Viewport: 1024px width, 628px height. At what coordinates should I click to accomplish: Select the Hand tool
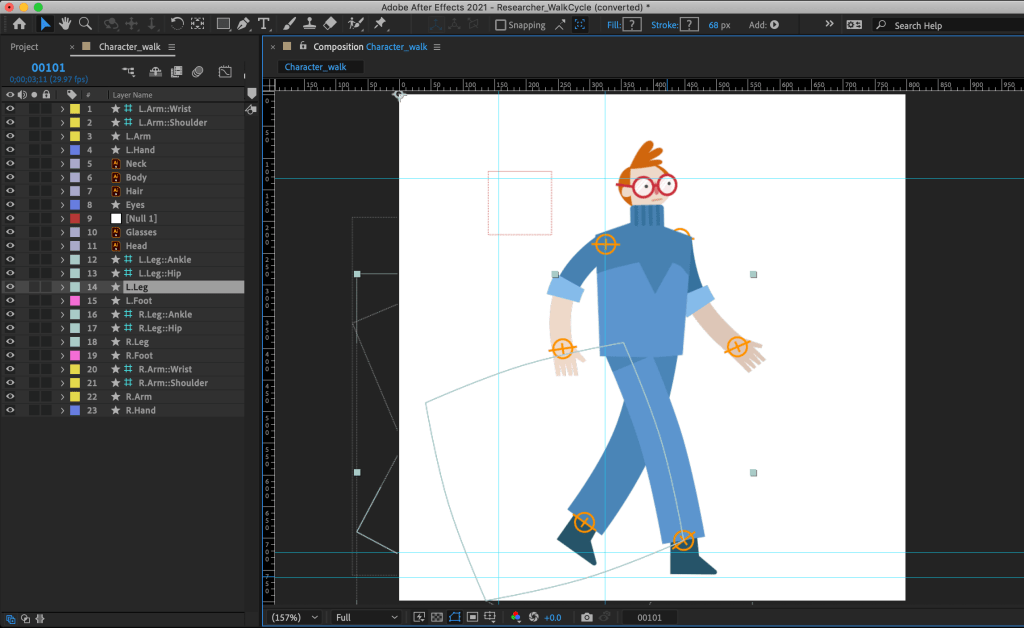pyautogui.click(x=65, y=24)
